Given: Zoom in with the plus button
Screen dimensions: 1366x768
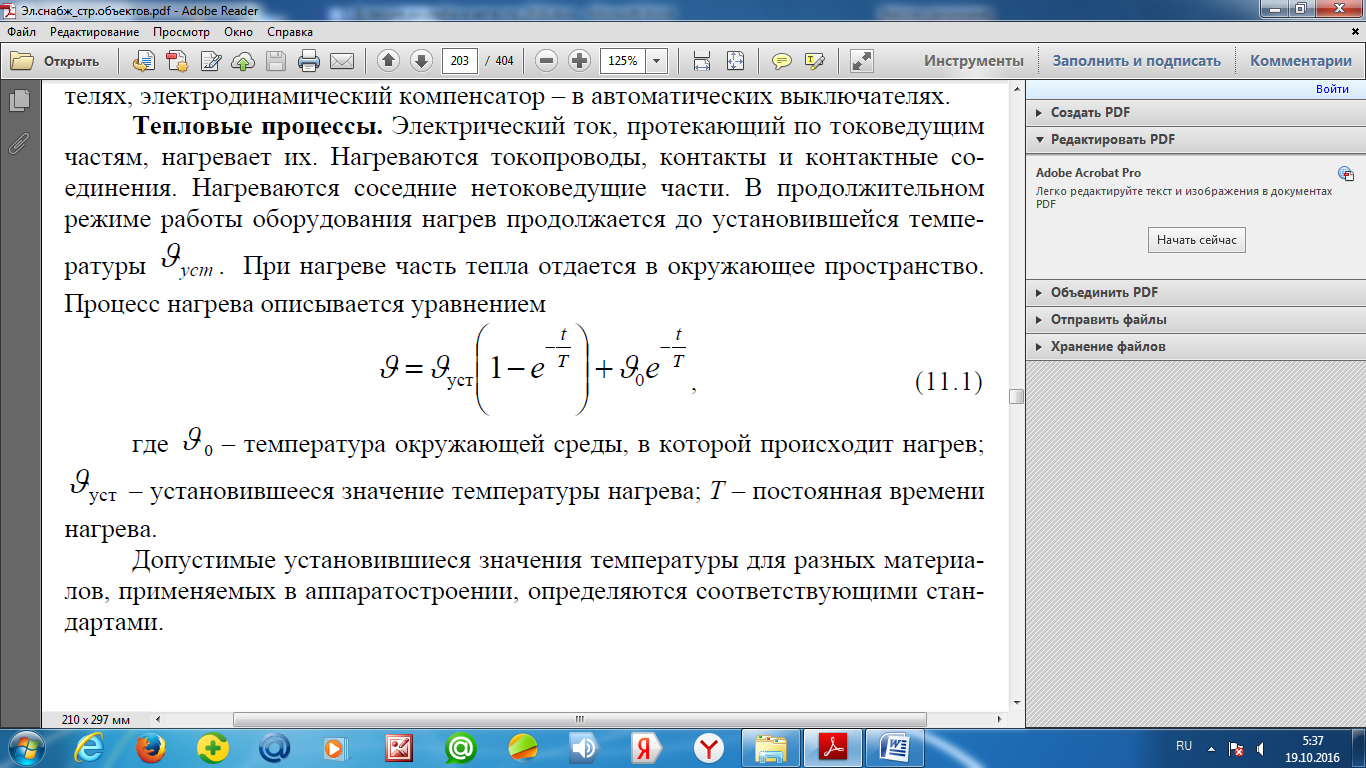Looking at the screenshot, I should coord(579,61).
